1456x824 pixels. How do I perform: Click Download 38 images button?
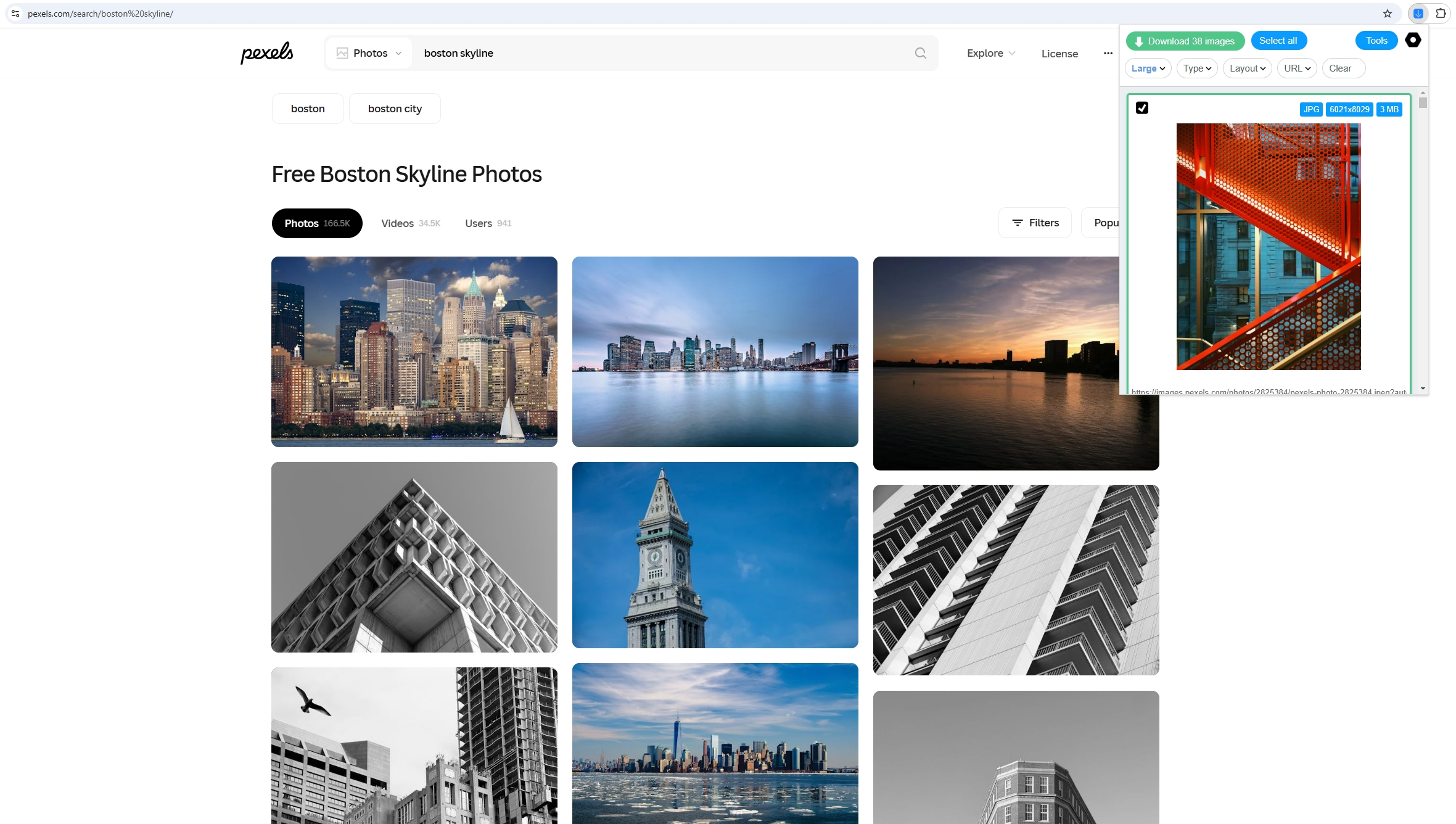pos(1185,41)
